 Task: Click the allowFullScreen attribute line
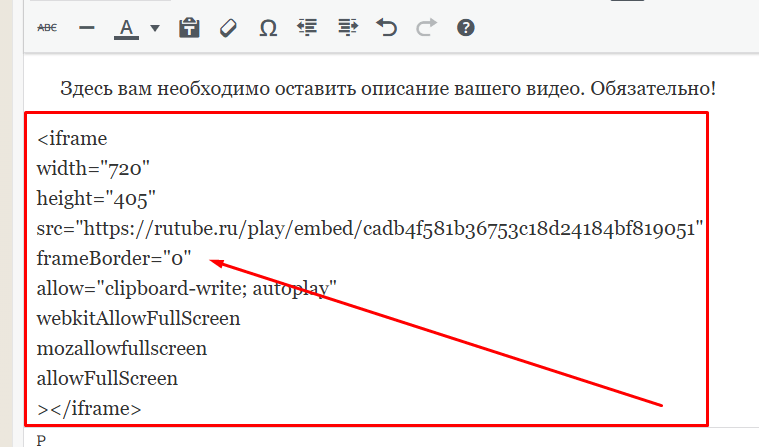click(x=107, y=379)
